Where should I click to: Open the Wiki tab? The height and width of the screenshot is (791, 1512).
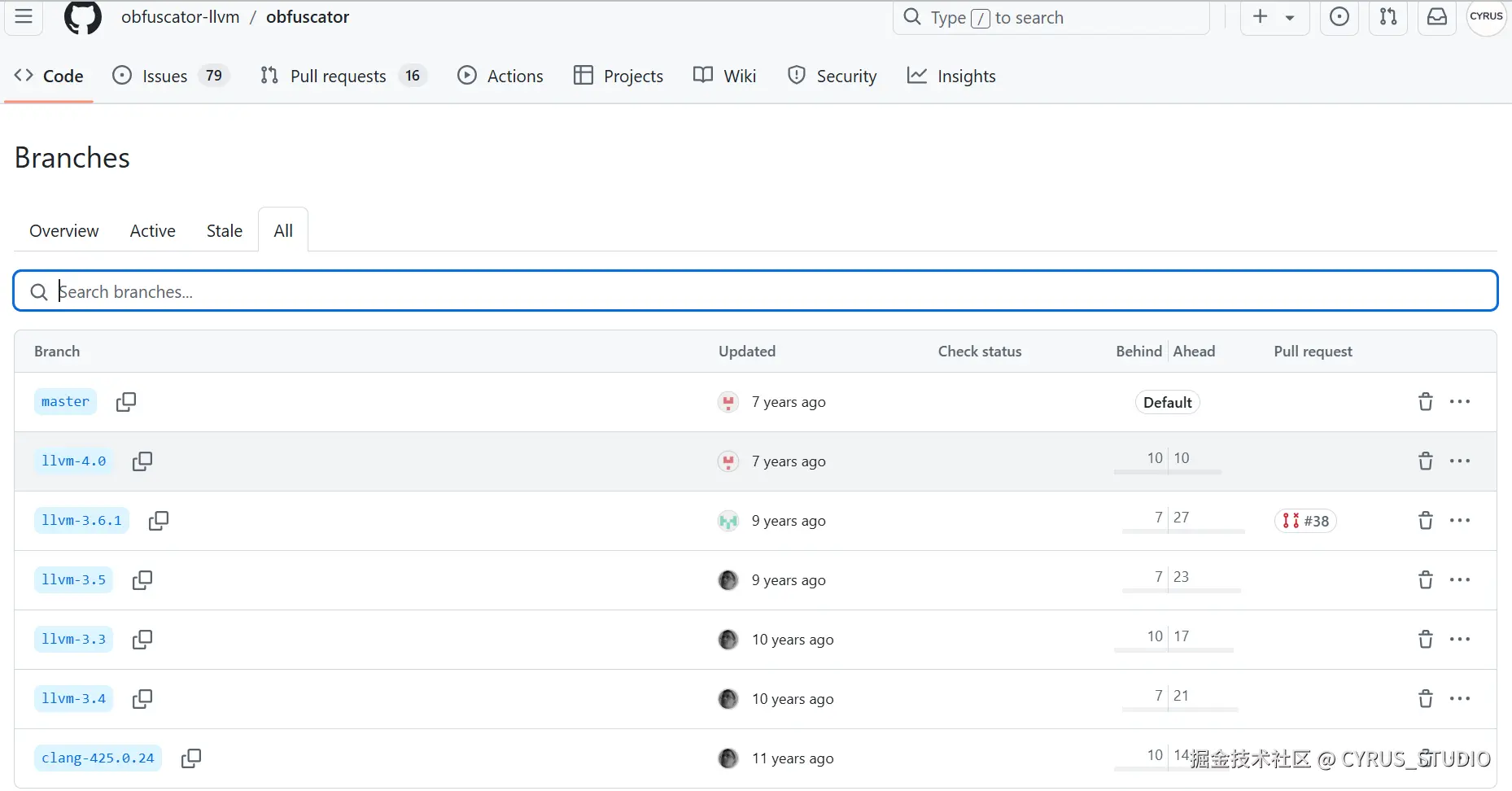click(x=725, y=76)
